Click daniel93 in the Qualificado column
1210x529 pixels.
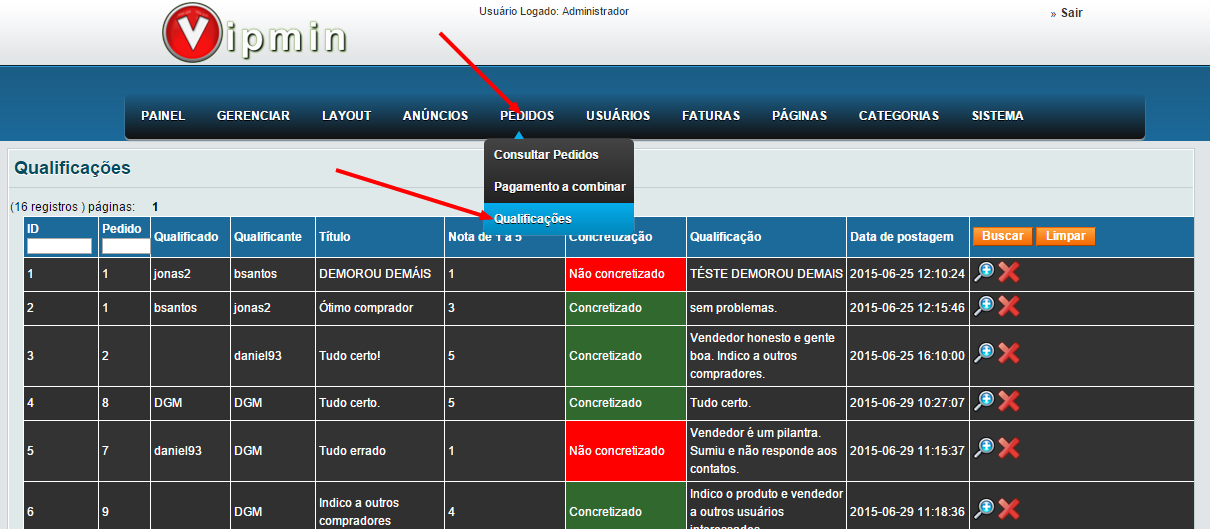[178, 451]
